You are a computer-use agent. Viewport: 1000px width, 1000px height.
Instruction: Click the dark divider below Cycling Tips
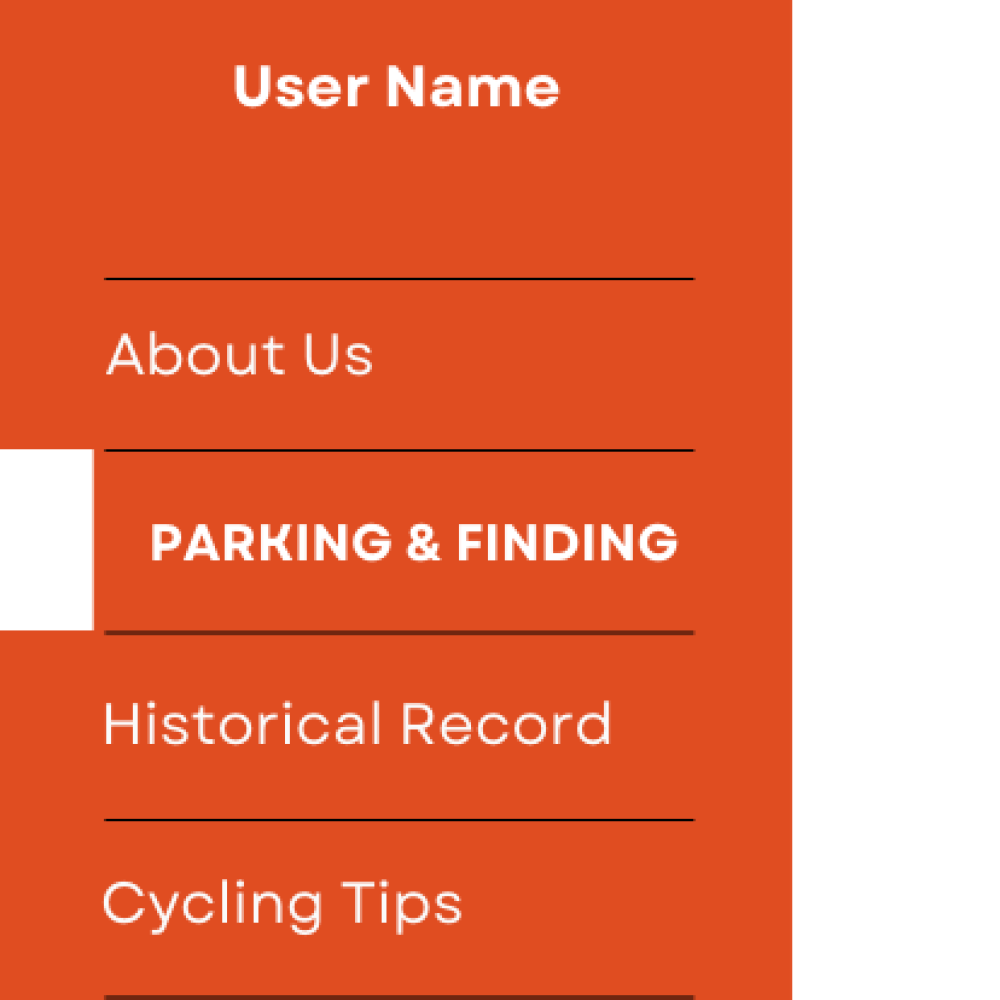click(399, 996)
